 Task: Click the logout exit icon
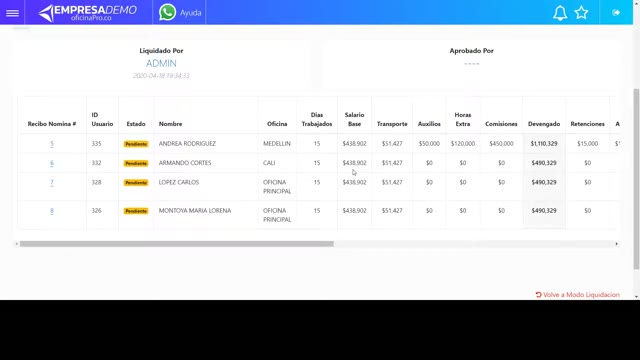pyautogui.click(x=616, y=13)
